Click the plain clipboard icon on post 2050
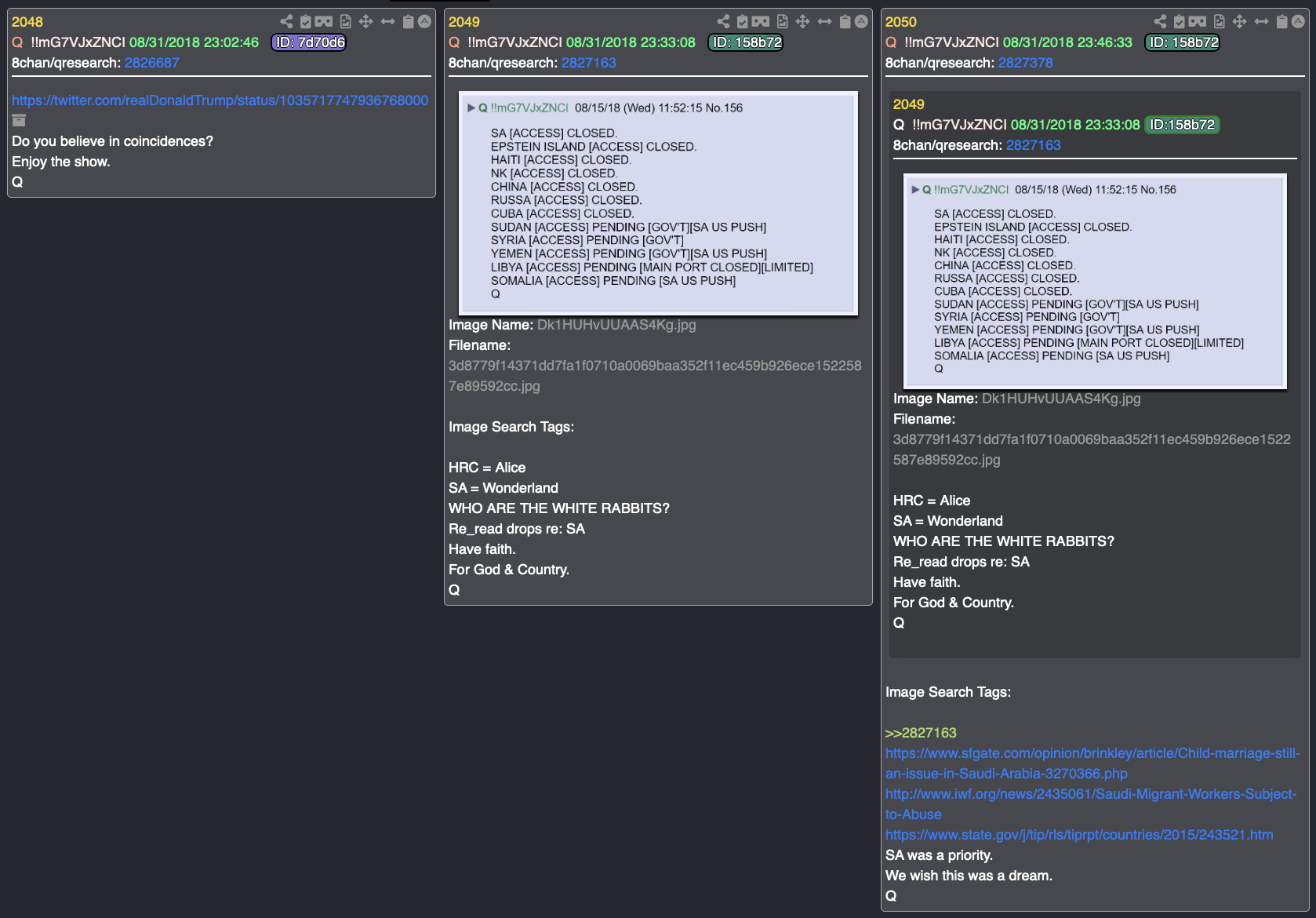The image size is (1316, 918). [x=1281, y=22]
